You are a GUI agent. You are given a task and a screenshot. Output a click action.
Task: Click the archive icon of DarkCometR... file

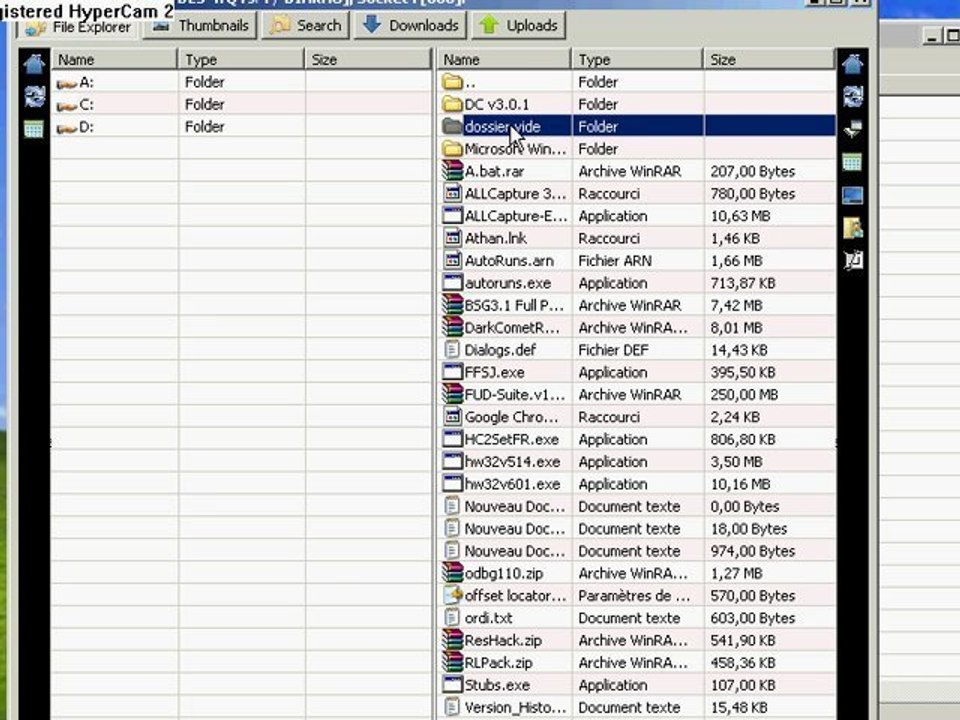tap(452, 327)
